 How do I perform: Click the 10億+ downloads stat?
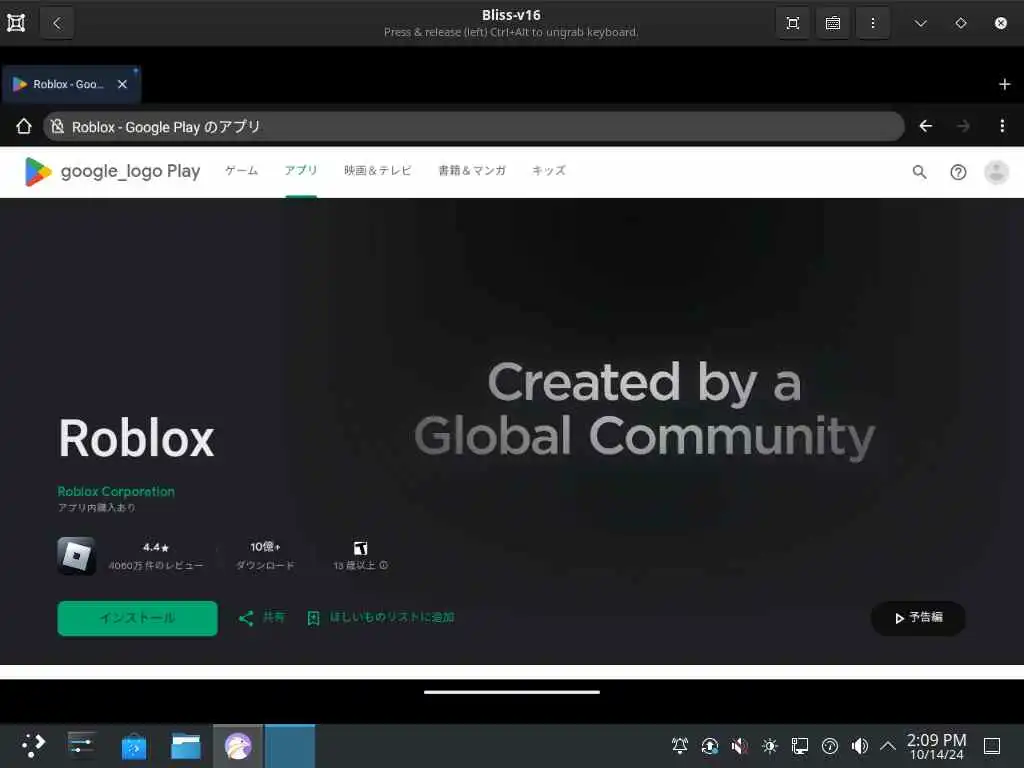pyautogui.click(x=264, y=555)
